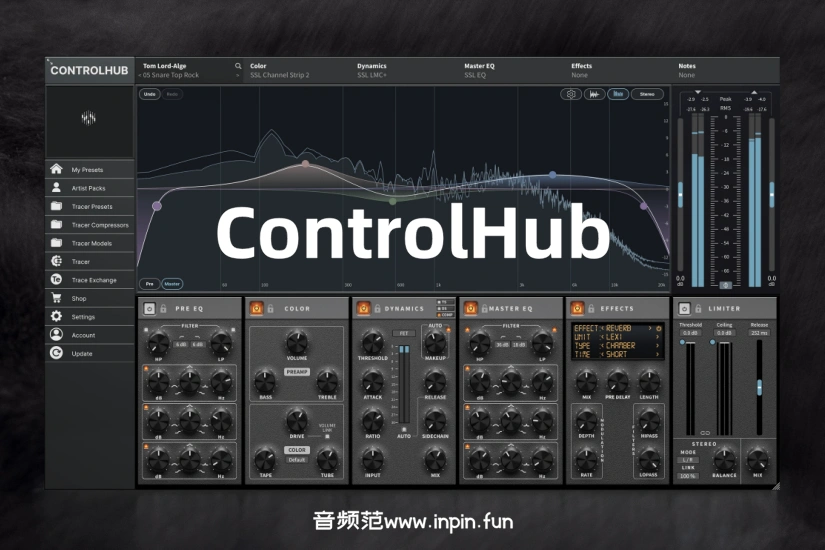Viewport: 825px width, 550px height.
Task: Toggle Color module power button
Action: [257, 308]
